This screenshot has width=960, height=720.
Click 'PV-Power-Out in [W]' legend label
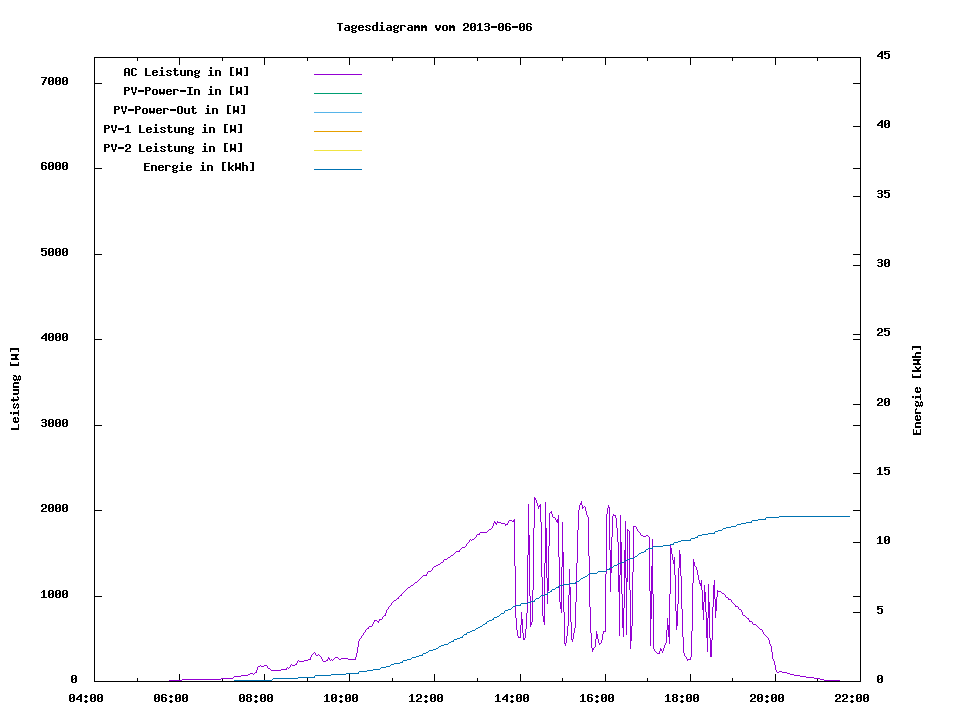pos(180,110)
